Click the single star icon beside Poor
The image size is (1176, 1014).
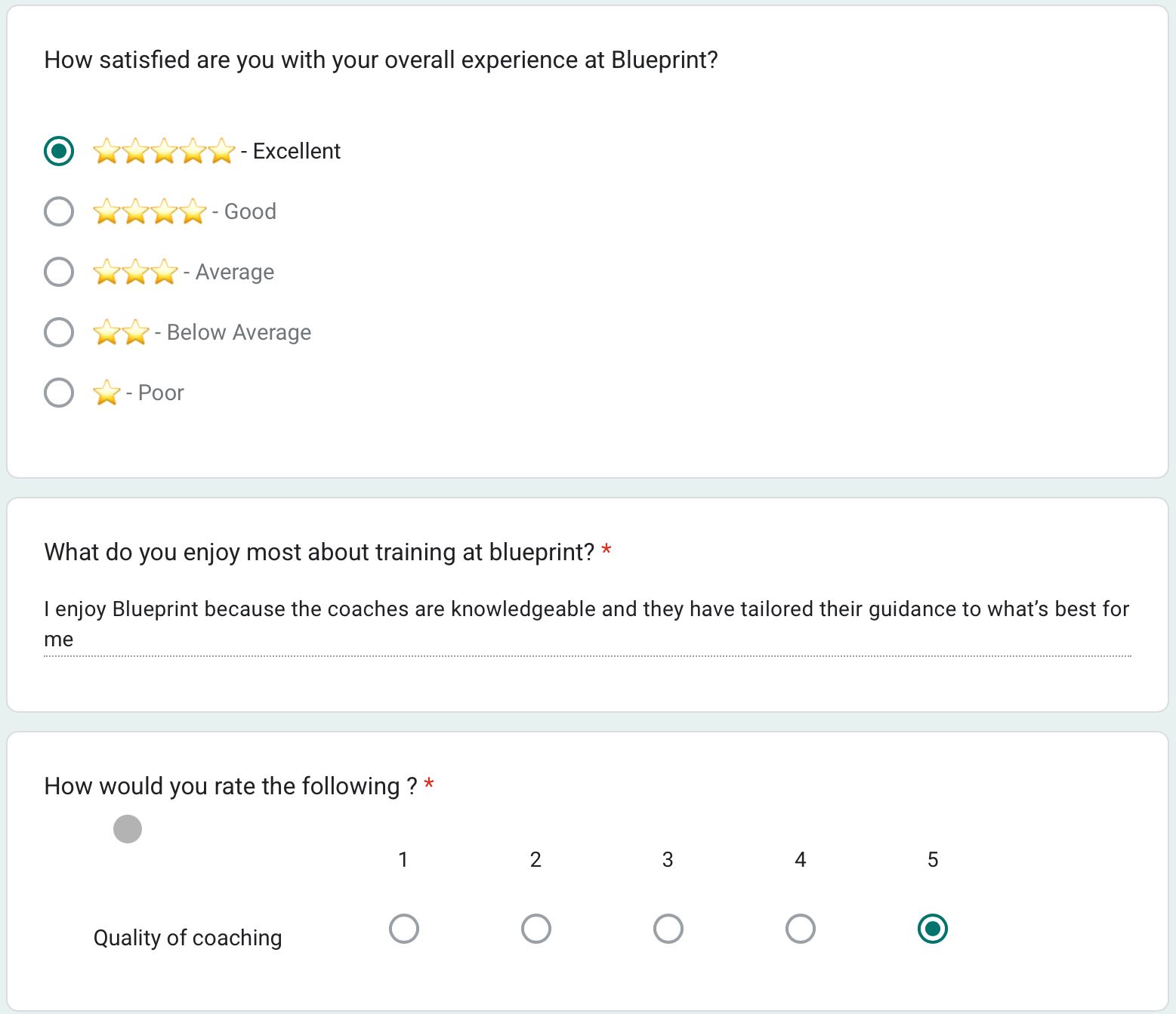(106, 393)
